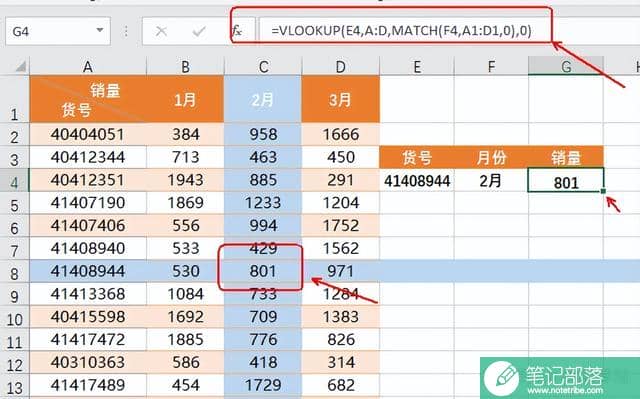Select column D header
640x399 pixels.
click(x=341, y=66)
